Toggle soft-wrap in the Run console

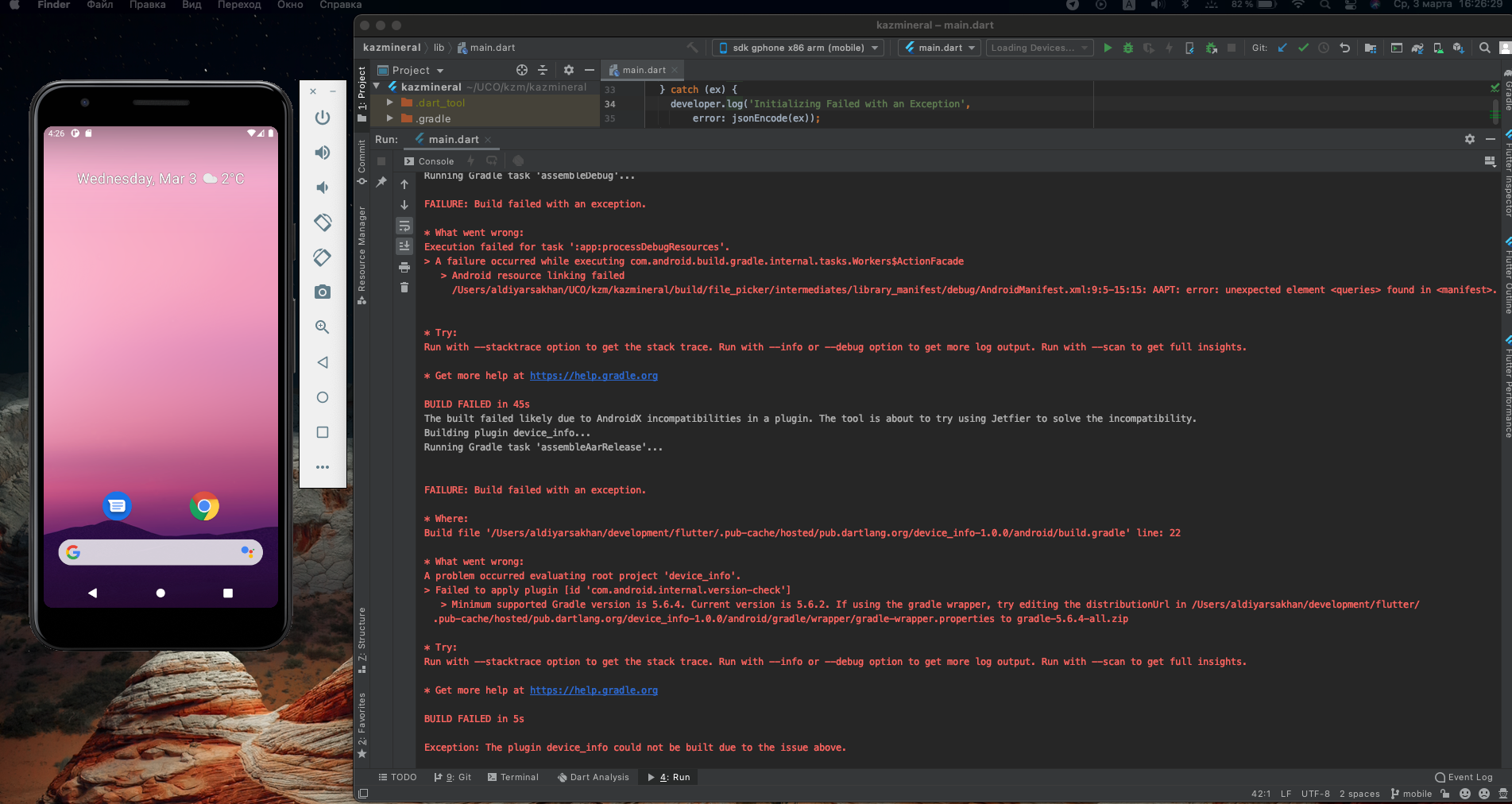click(x=404, y=226)
